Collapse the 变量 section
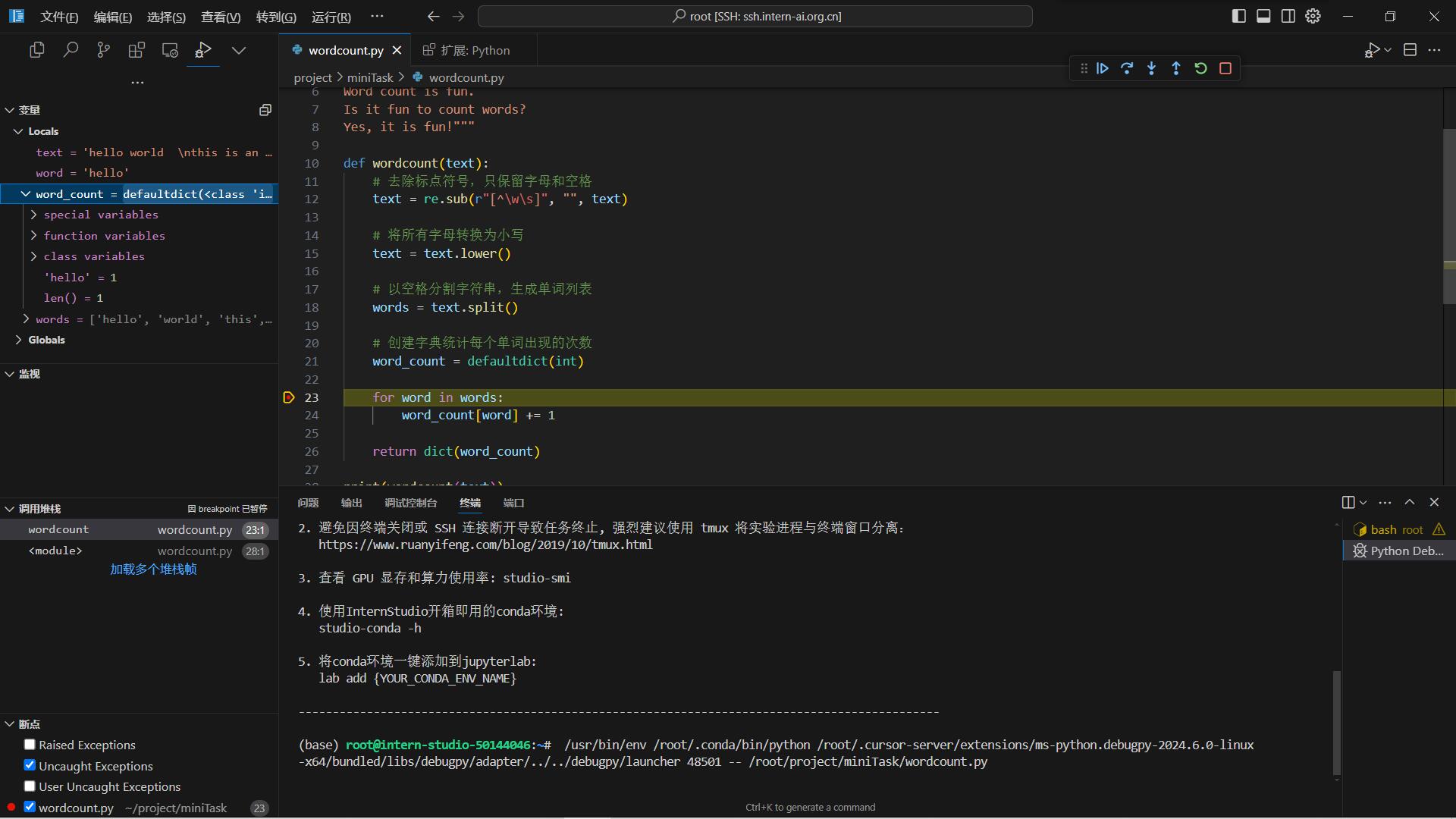Screen dimensions: 1456x819 pos(10,110)
